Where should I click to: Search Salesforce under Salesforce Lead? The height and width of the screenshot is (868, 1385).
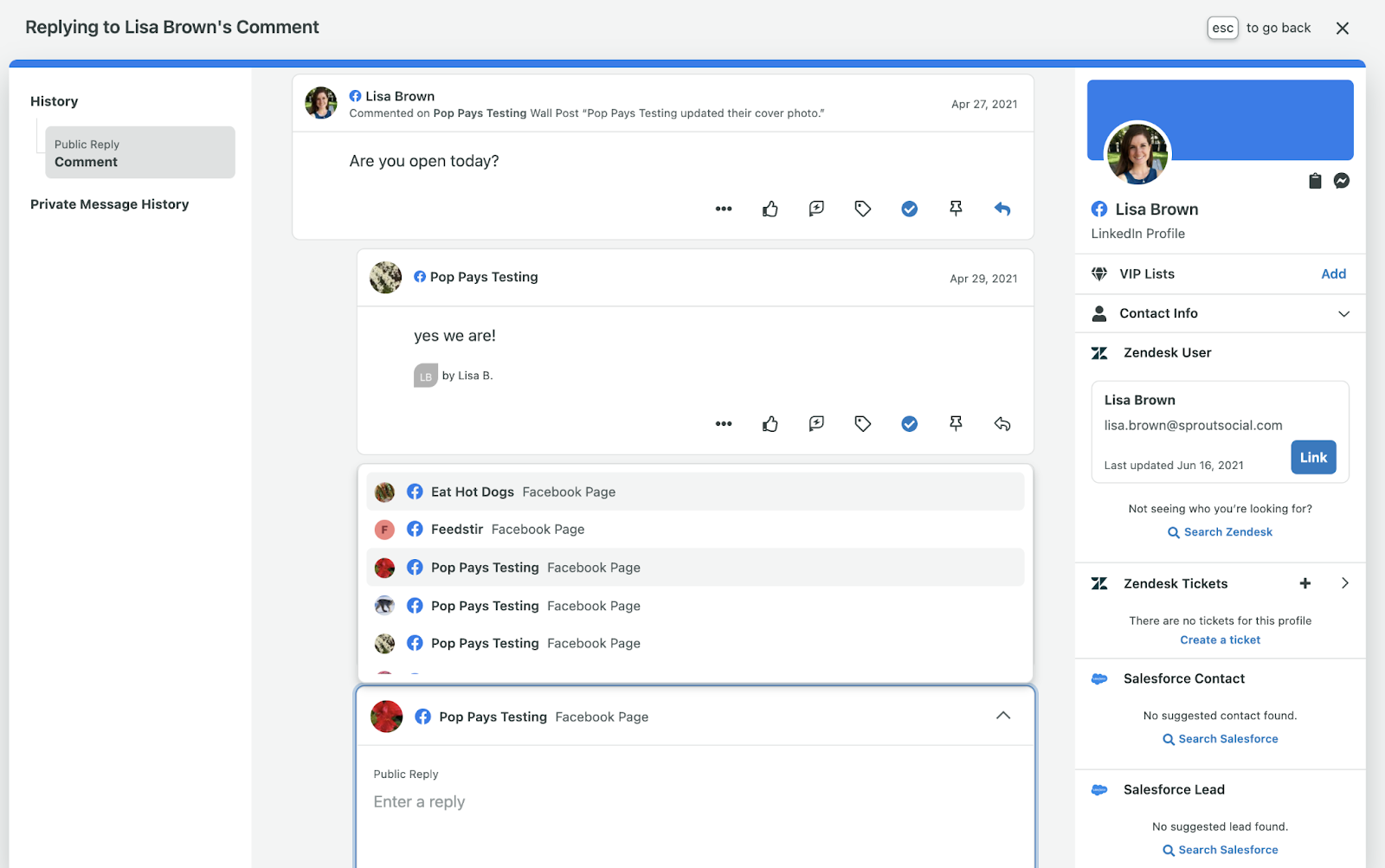[1221, 851]
